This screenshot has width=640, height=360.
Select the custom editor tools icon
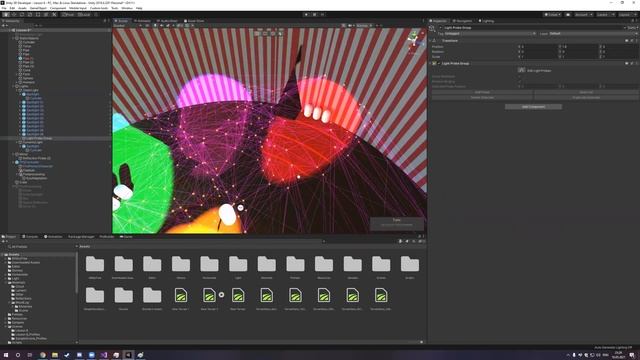(x=54, y=14)
